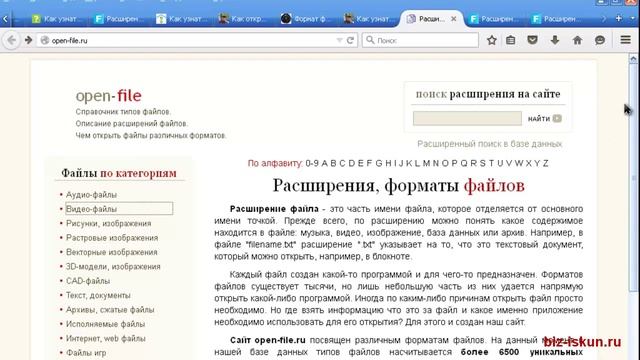Open the Firefox hamburger menu
640x360 pixels.
(x=625, y=40)
